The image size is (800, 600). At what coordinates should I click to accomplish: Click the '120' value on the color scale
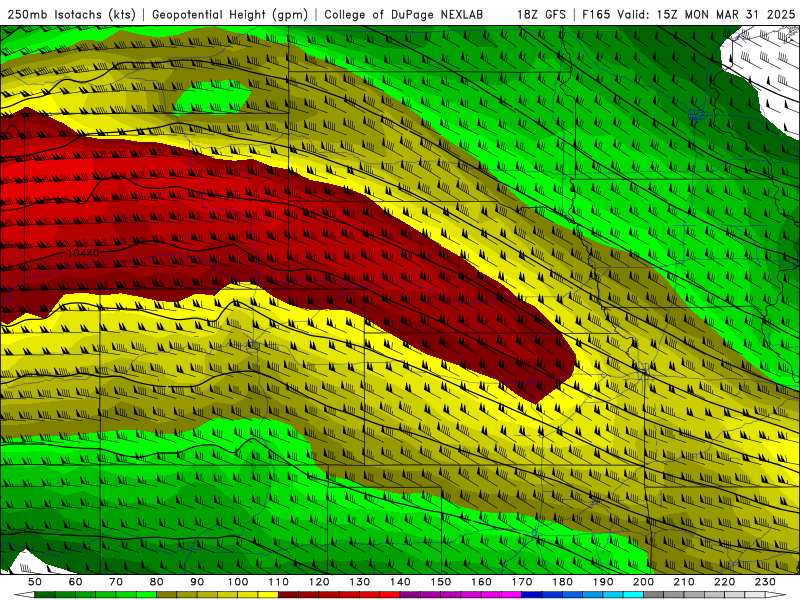point(319,582)
